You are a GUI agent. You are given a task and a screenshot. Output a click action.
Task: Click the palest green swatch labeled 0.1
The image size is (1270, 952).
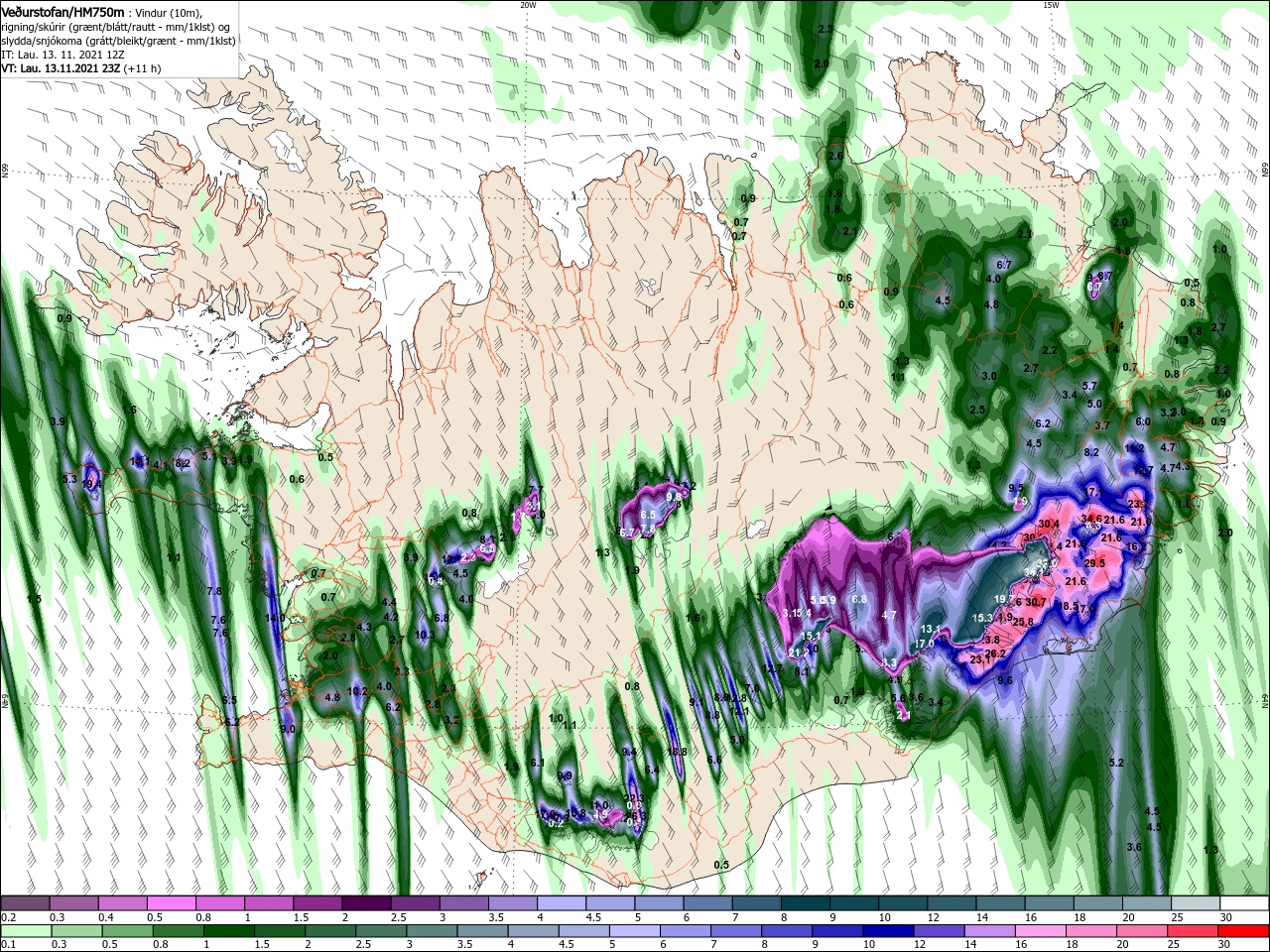(x=25, y=931)
